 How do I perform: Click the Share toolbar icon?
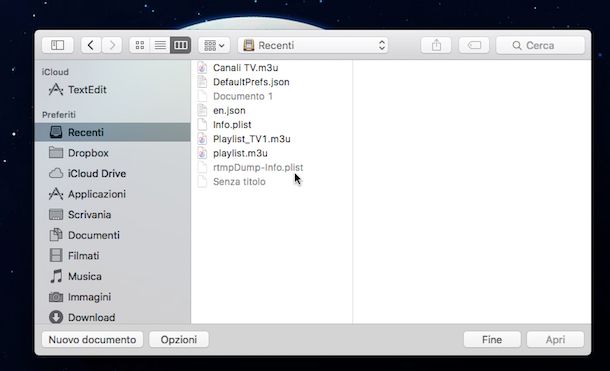(x=436, y=46)
